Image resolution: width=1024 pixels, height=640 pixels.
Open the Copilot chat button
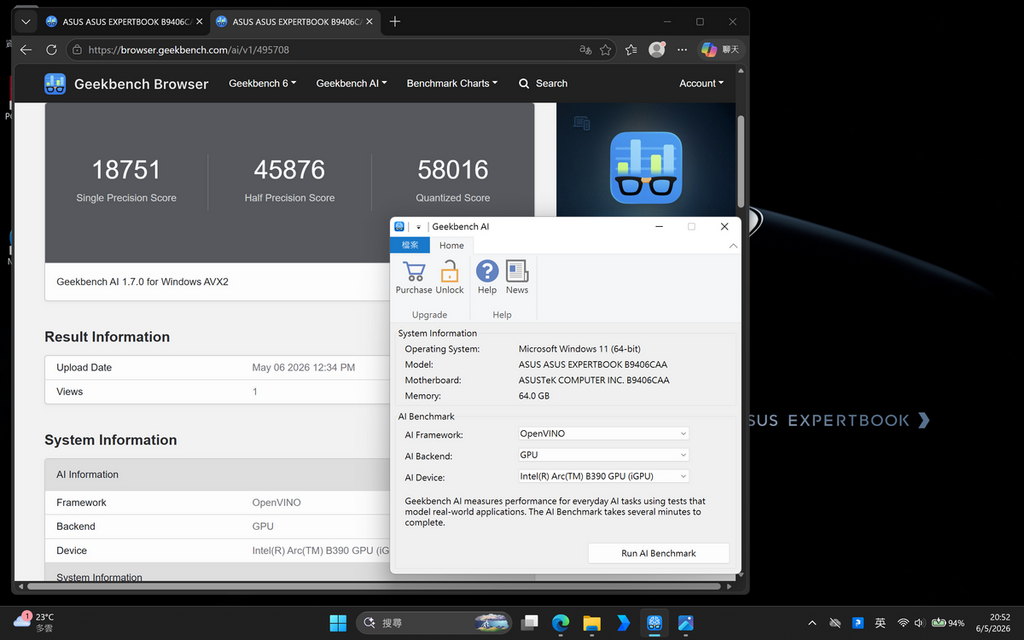point(720,50)
